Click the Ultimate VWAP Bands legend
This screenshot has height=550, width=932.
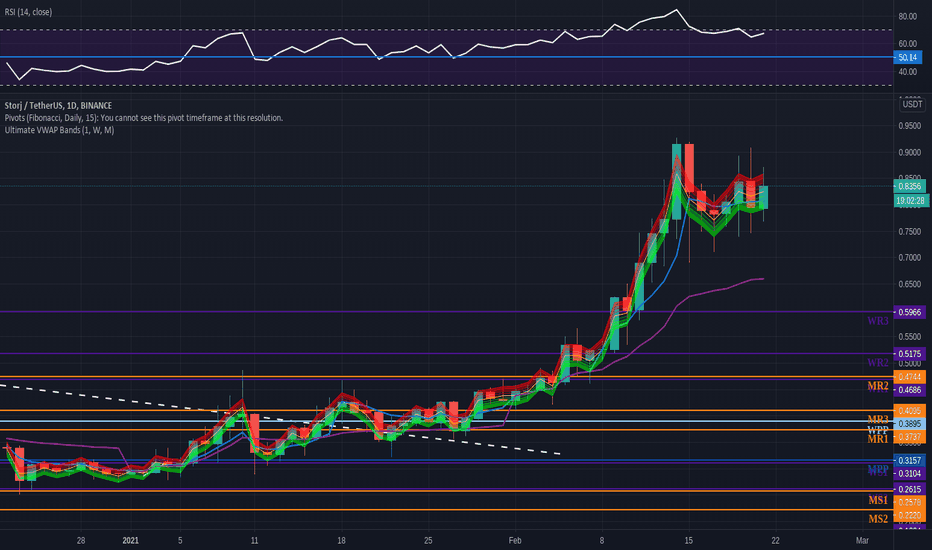click(59, 130)
